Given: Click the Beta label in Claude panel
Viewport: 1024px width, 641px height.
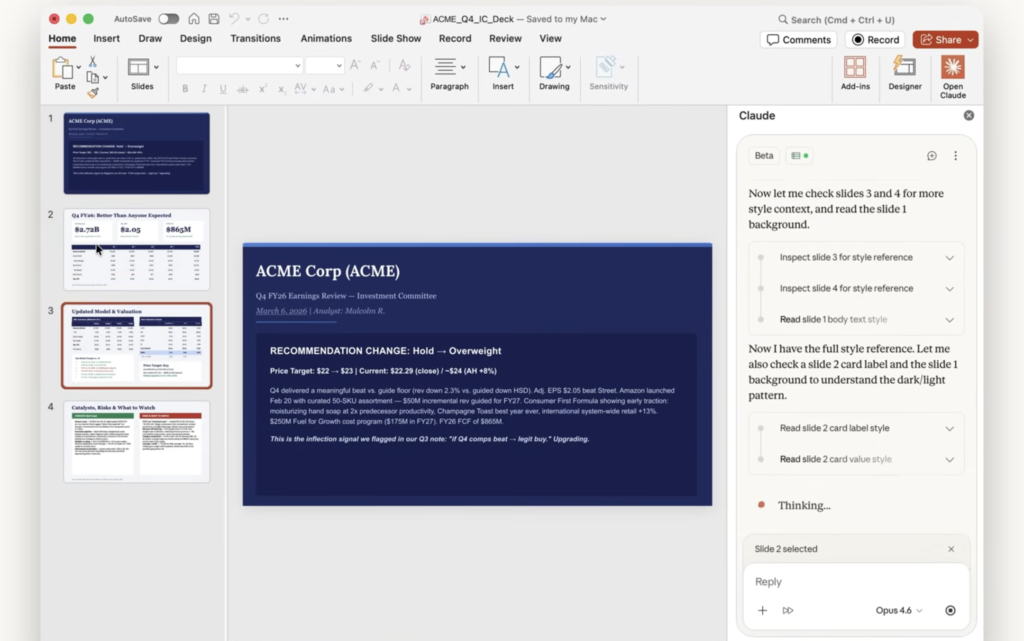Looking at the screenshot, I should pyautogui.click(x=763, y=156).
